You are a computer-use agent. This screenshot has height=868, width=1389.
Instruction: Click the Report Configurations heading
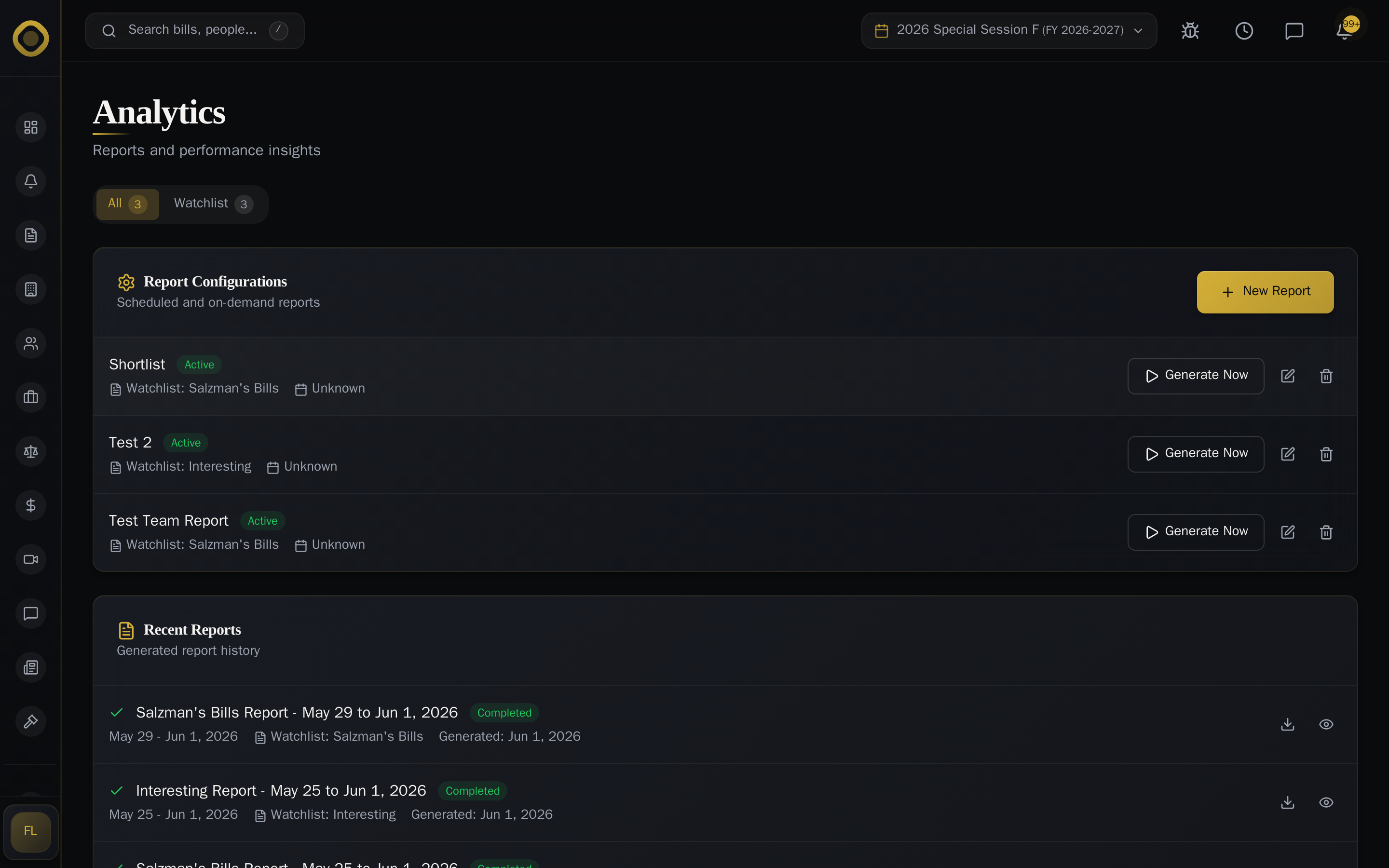(x=215, y=282)
